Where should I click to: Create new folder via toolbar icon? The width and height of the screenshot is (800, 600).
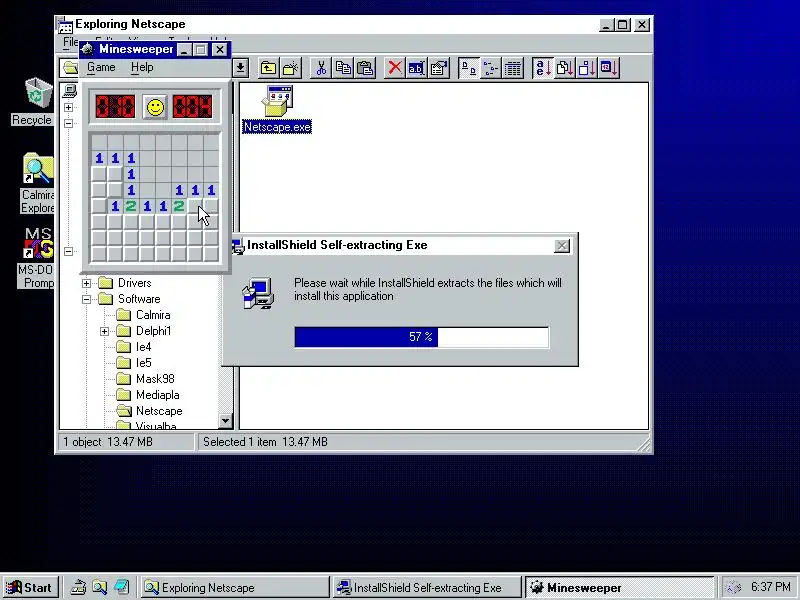pos(291,68)
